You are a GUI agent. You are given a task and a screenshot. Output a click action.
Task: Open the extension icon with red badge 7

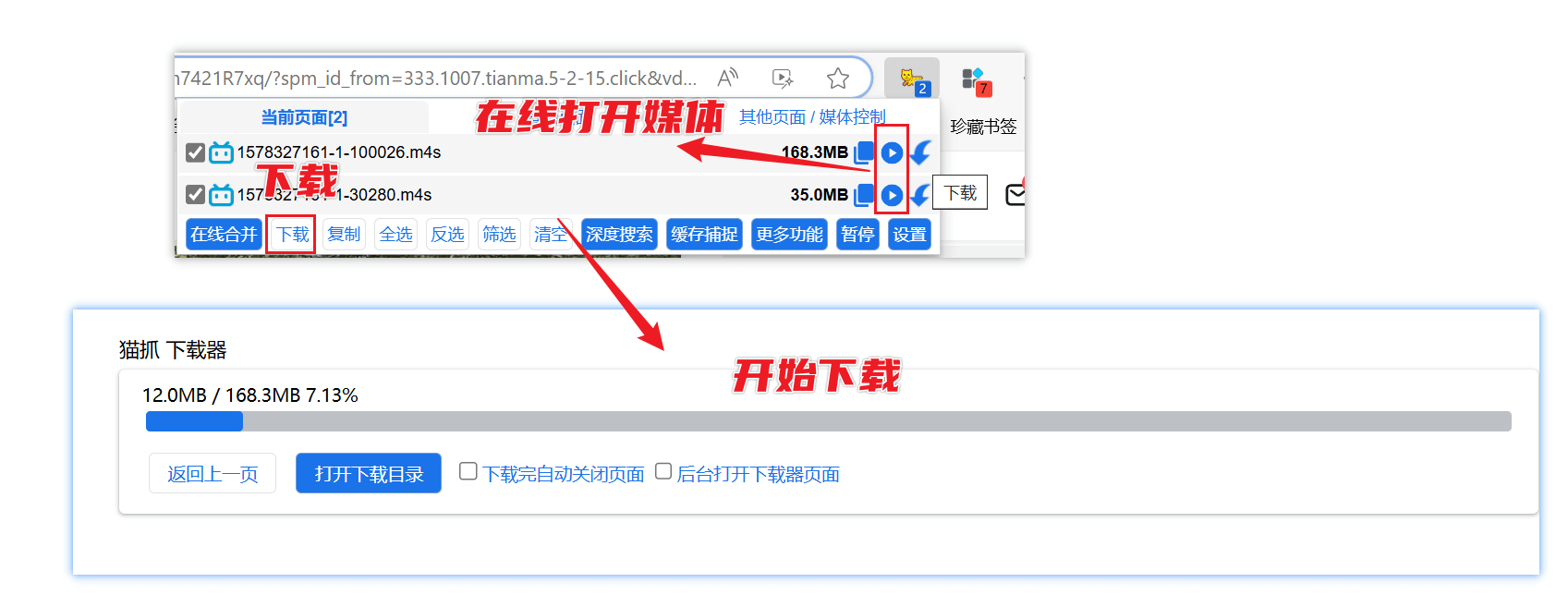pos(975,80)
